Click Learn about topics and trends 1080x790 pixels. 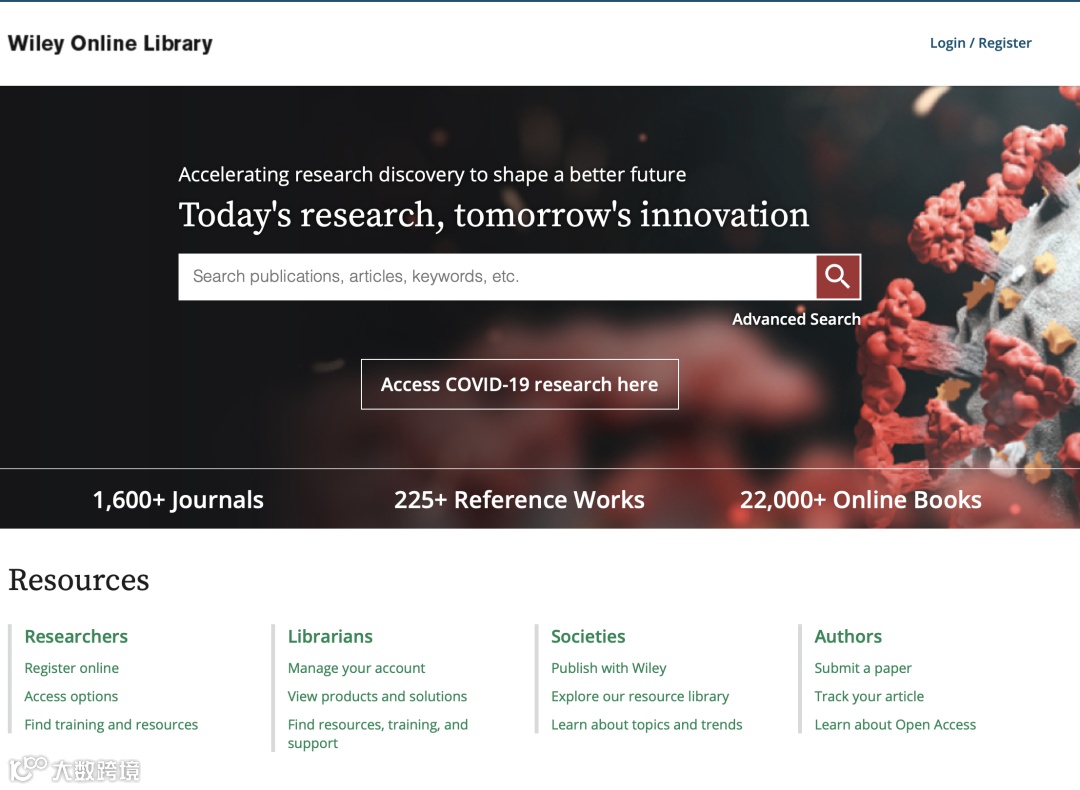click(x=647, y=725)
